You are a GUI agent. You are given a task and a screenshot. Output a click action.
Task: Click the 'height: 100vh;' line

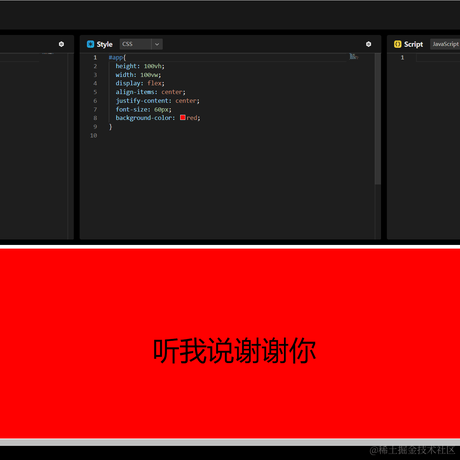pos(140,66)
